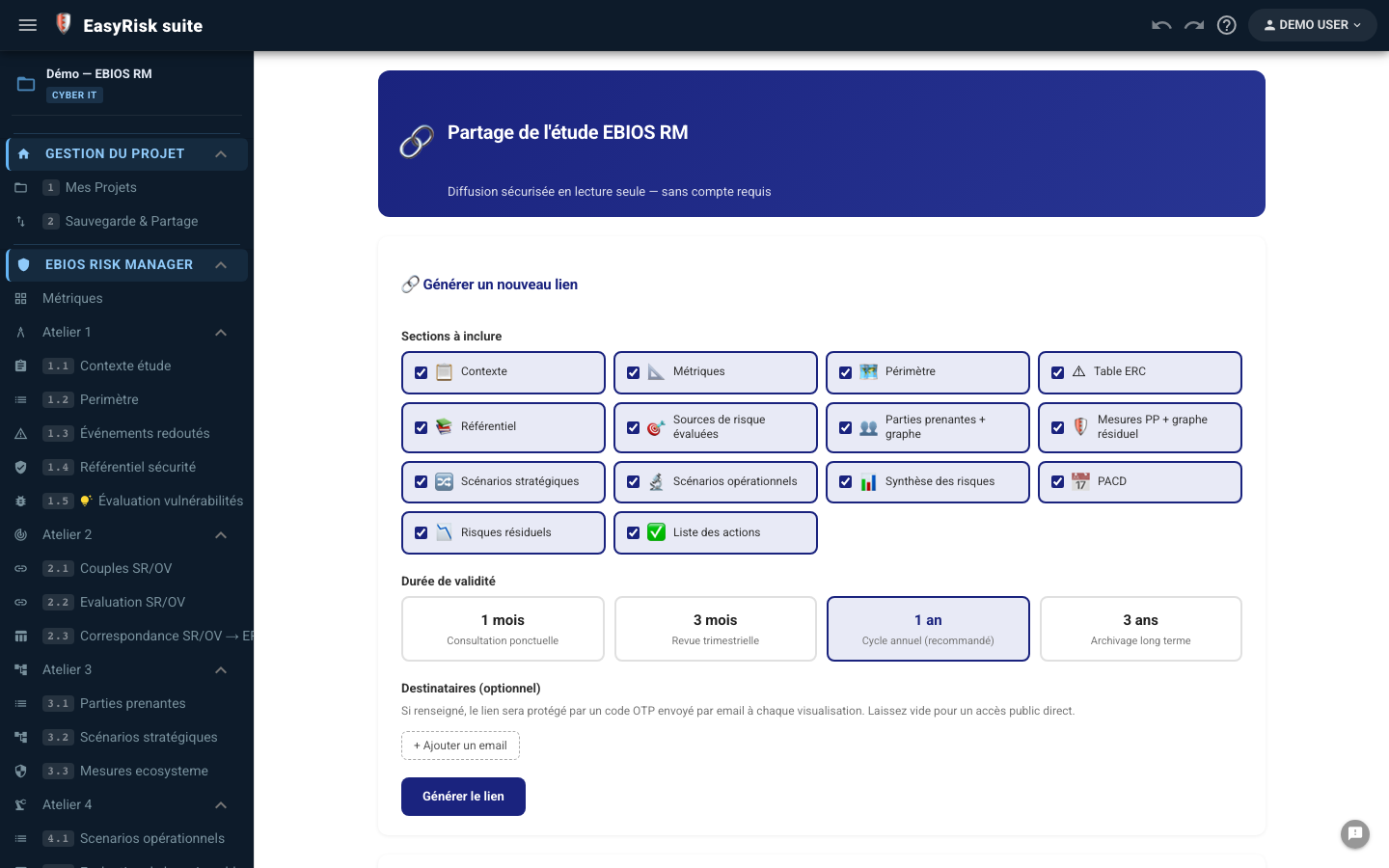Screen dimensions: 1389x868
Task: Select the 3 mois validity option
Action: coord(716,629)
